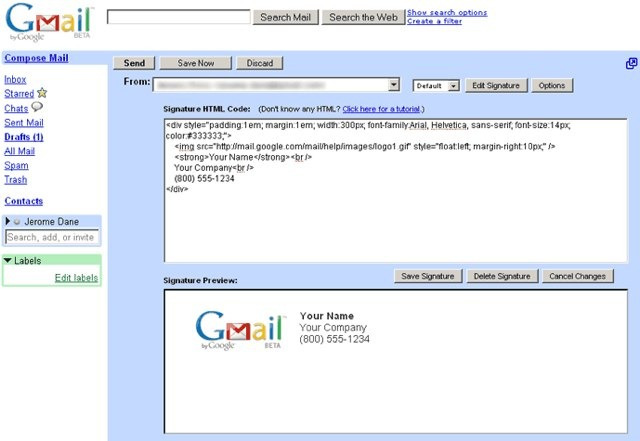Click 'Signature HTML Code:' label
Screen dimensions: 640x441
coord(207,109)
